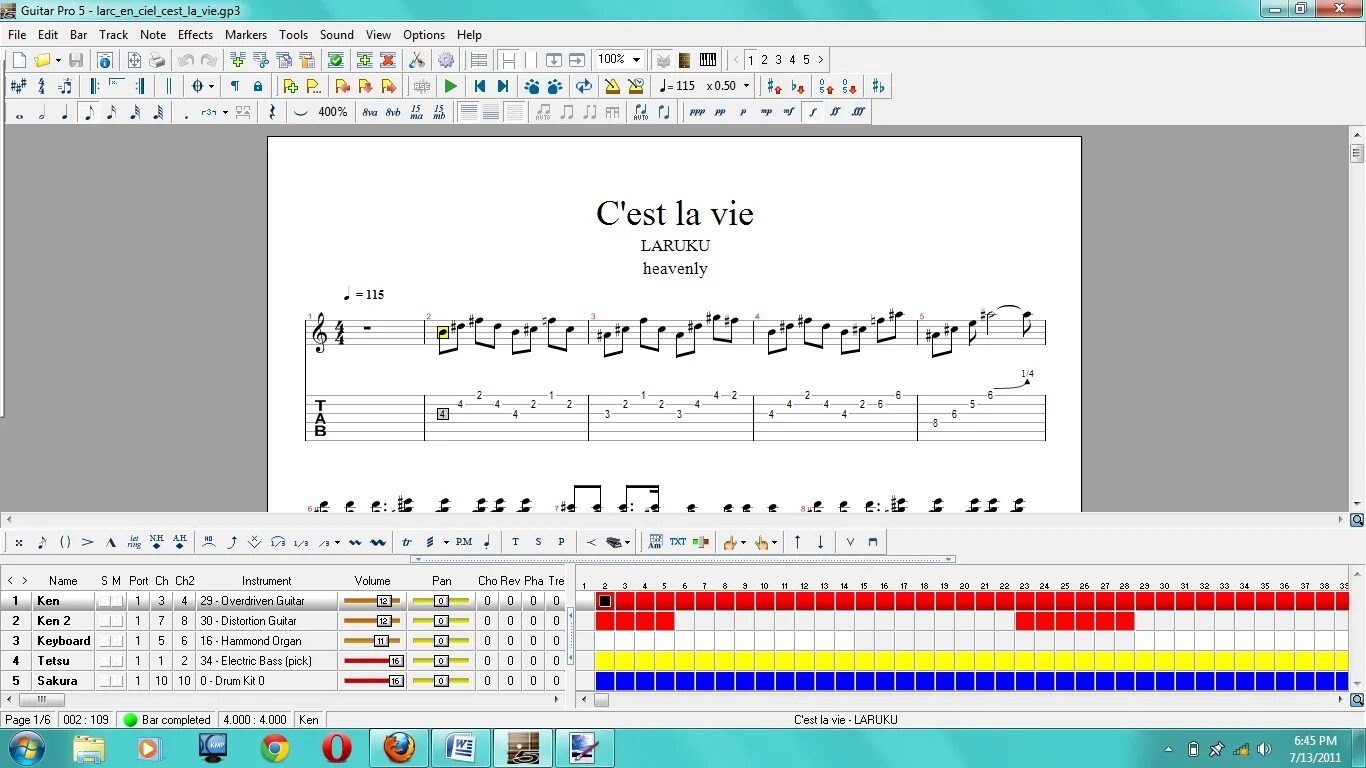Click the TXT text icon
The image size is (1366, 768).
click(678, 542)
